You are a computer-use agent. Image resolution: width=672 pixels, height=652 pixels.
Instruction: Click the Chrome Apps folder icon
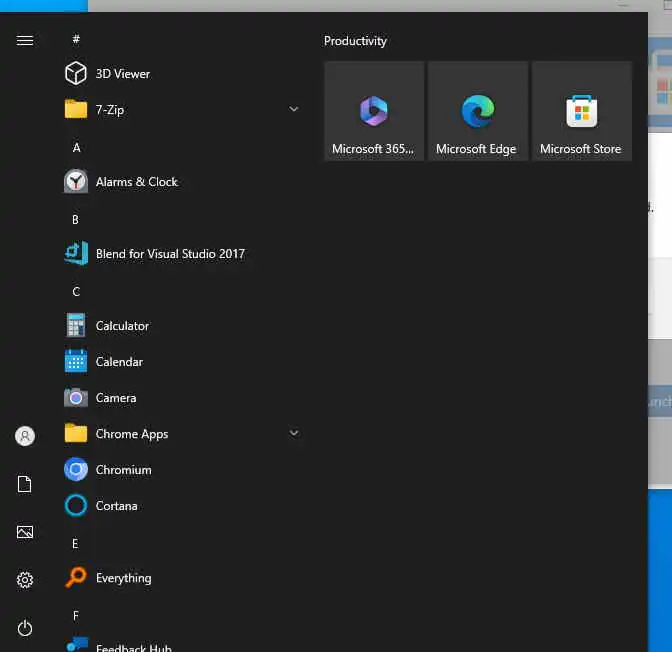76,433
